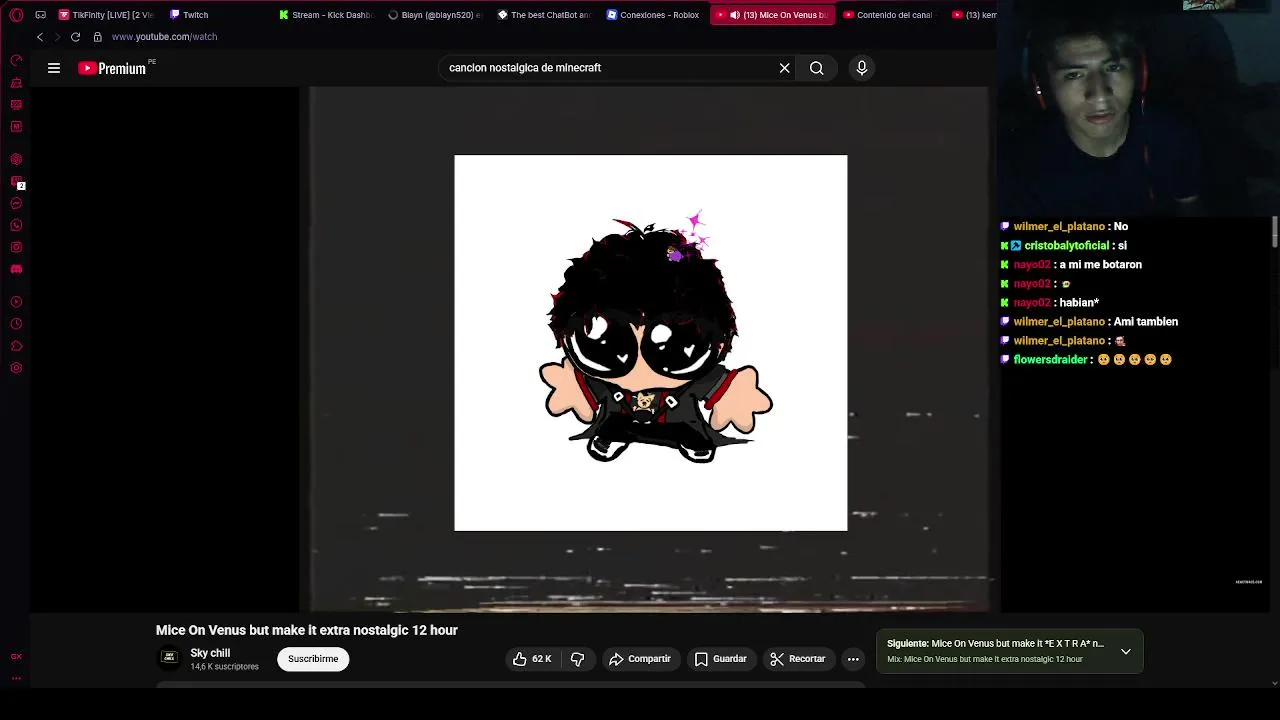Run the search with the magnifier button
Viewport: 1280px width, 720px height.
point(817,68)
